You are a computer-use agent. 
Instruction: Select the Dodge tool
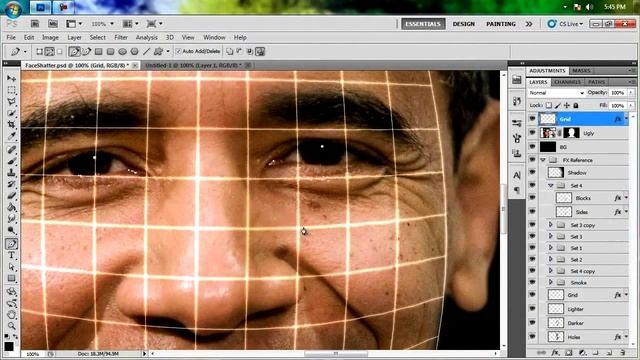click(11, 231)
